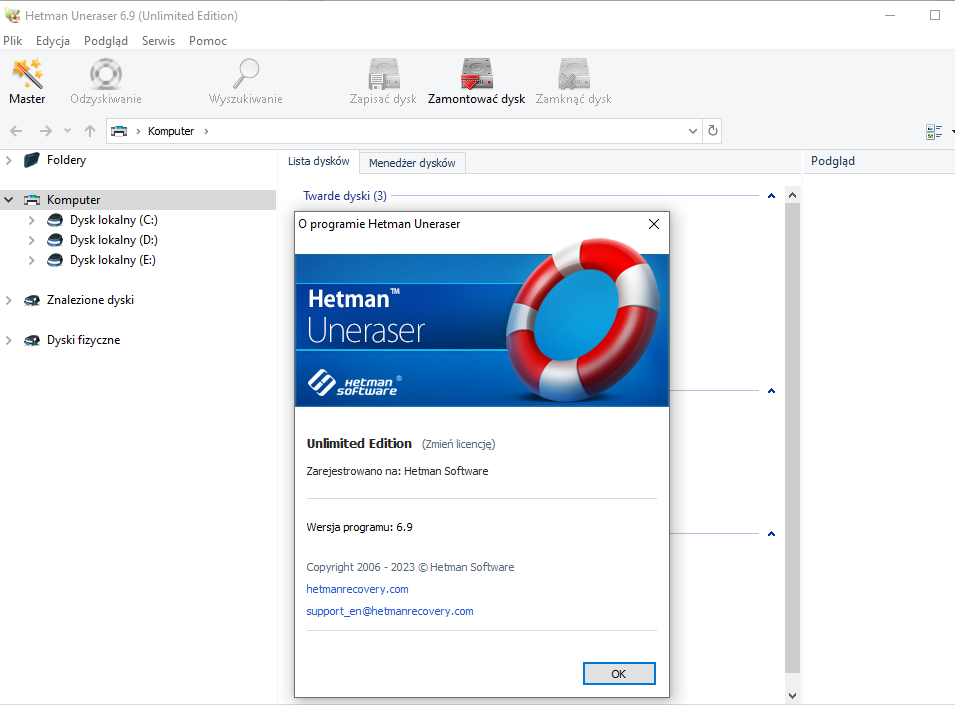Click scrollbar down arrow in disk list

click(x=792, y=695)
